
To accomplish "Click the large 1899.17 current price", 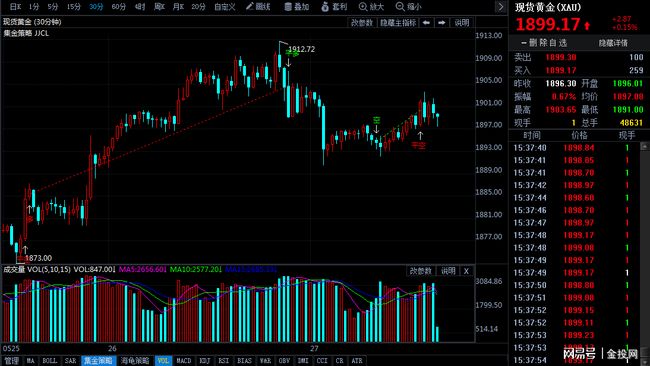I will [548, 24].
